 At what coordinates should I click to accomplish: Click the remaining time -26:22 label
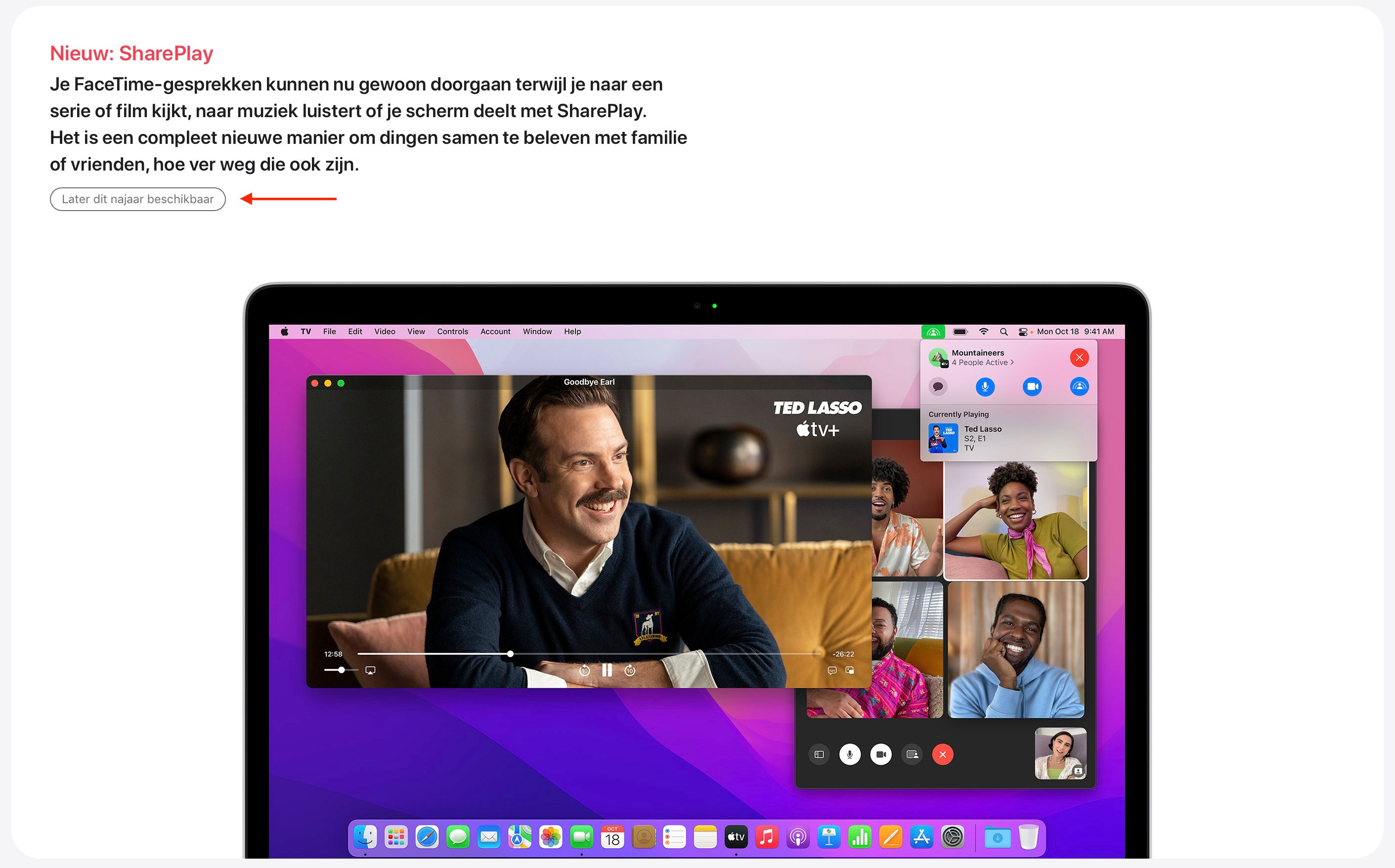pyautogui.click(x=843, y=654)
